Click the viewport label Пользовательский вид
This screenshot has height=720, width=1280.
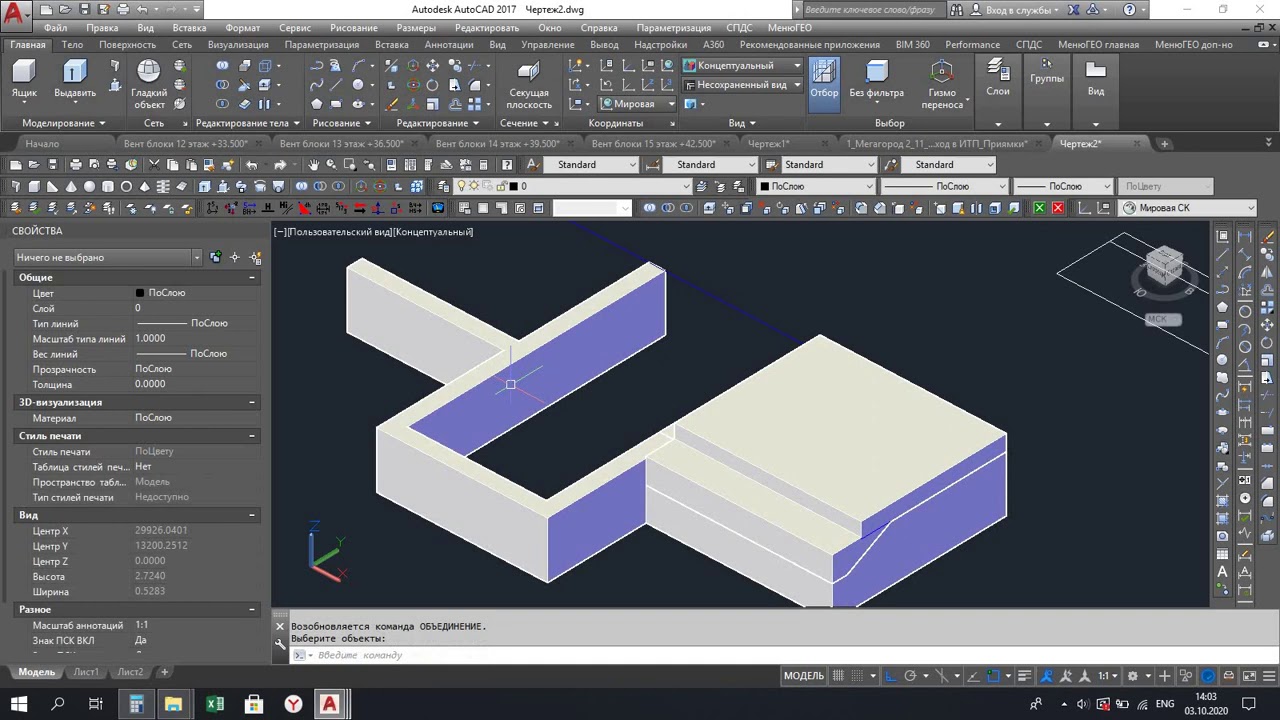pos(341,232)
